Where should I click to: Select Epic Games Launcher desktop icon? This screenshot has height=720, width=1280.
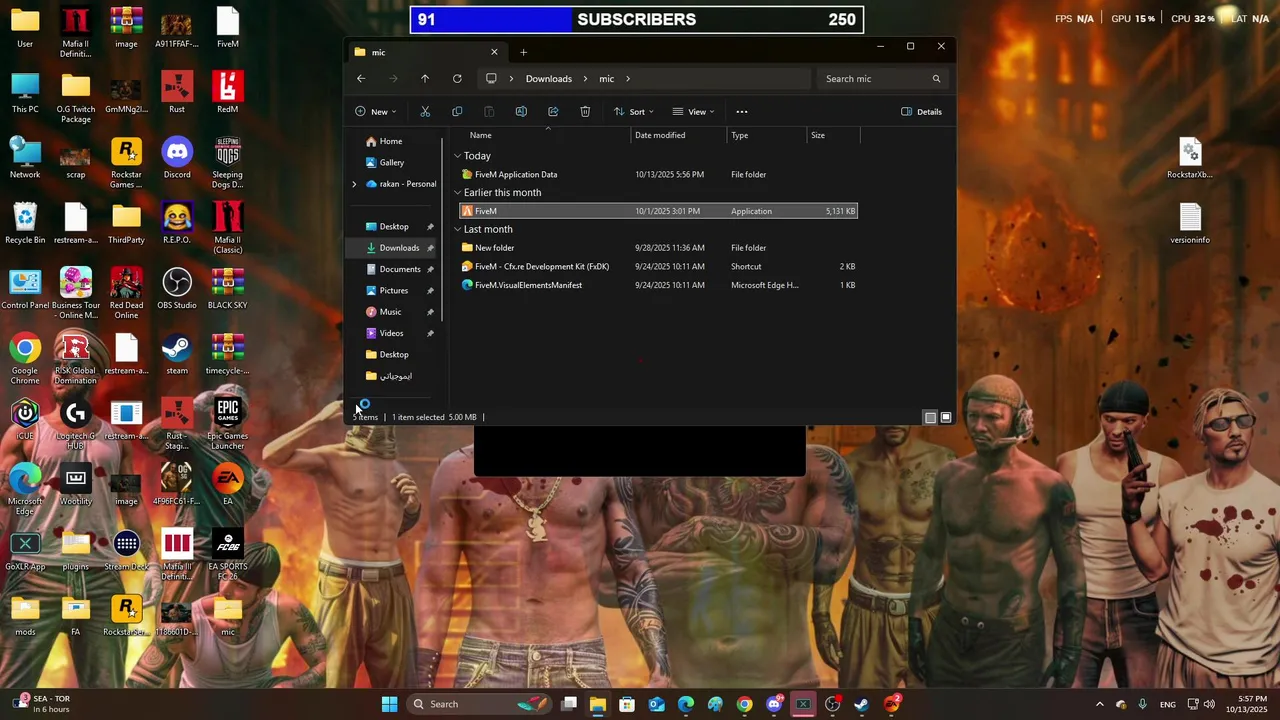click(228, 424)
